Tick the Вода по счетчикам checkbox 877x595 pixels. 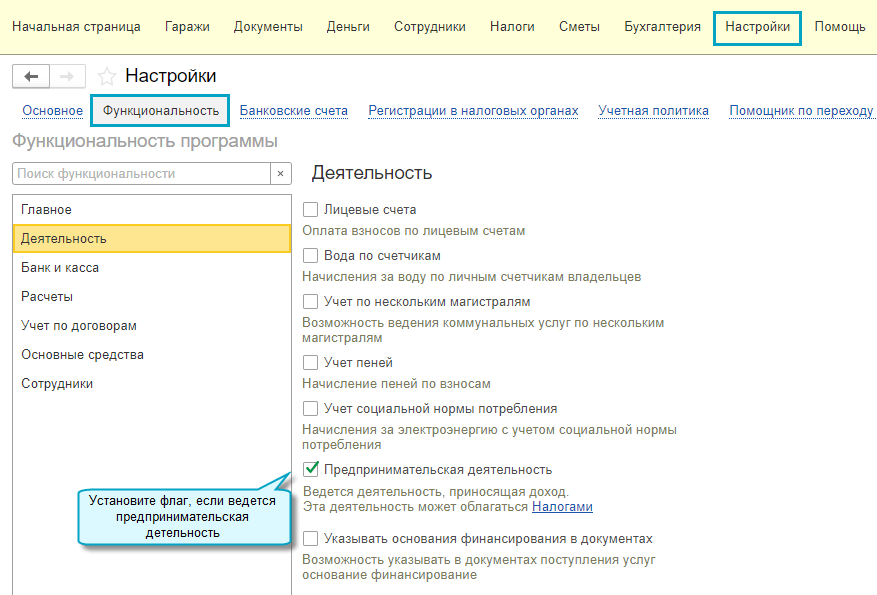tap(310, 256)
